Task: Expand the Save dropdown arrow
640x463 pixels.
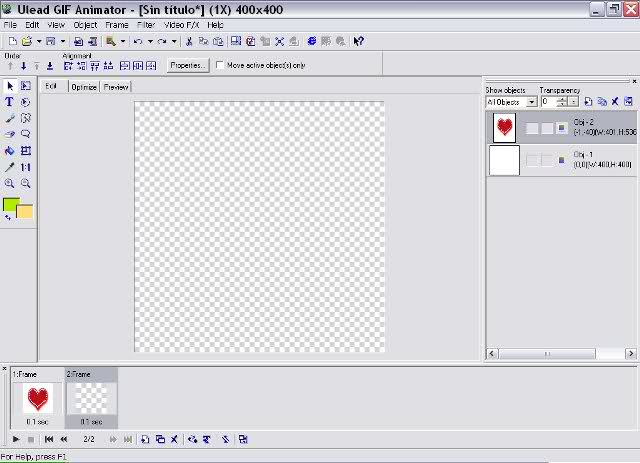Action: pyautogui.click(x=62, y=41)
